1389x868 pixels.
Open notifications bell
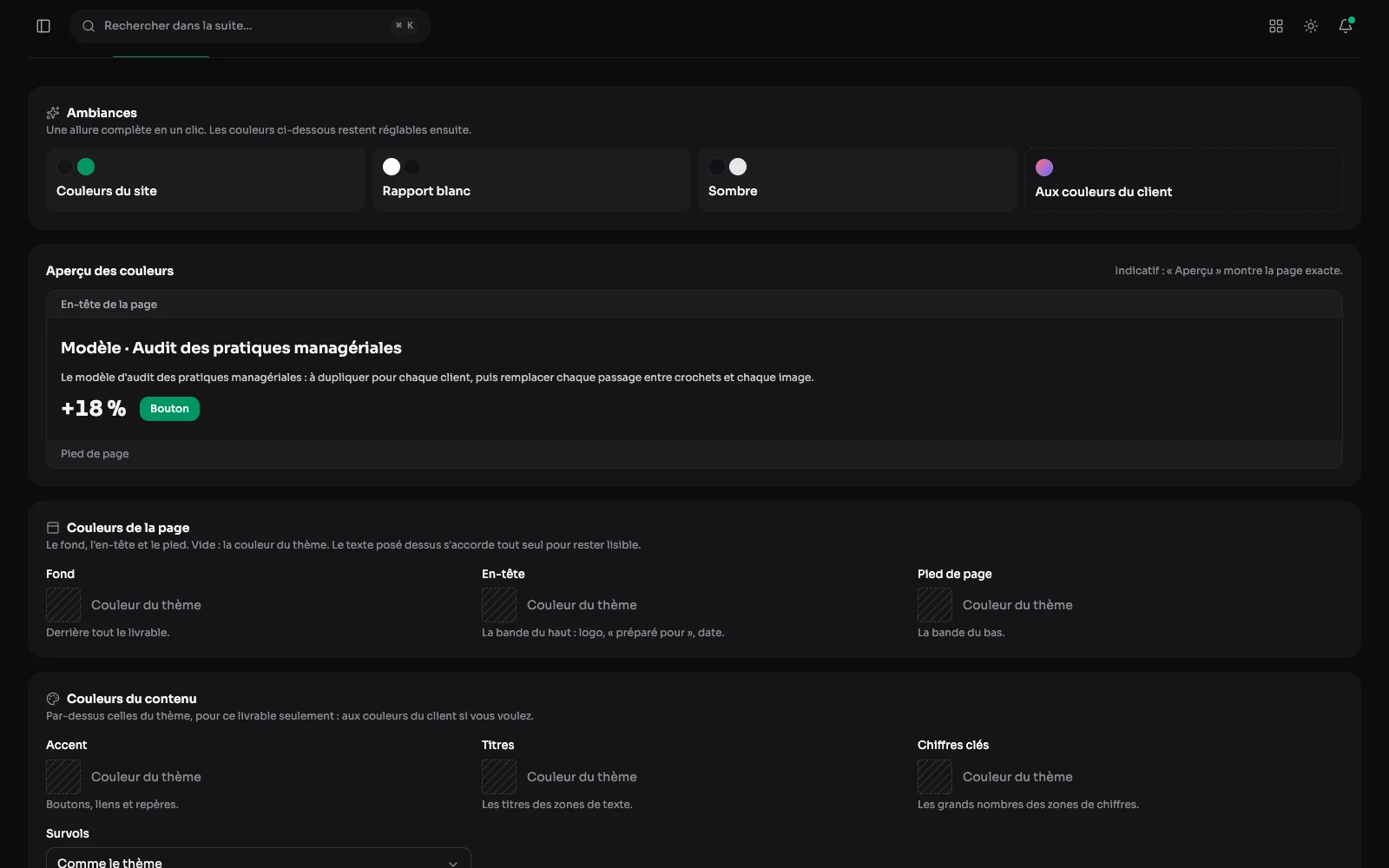pos(1346,26)
